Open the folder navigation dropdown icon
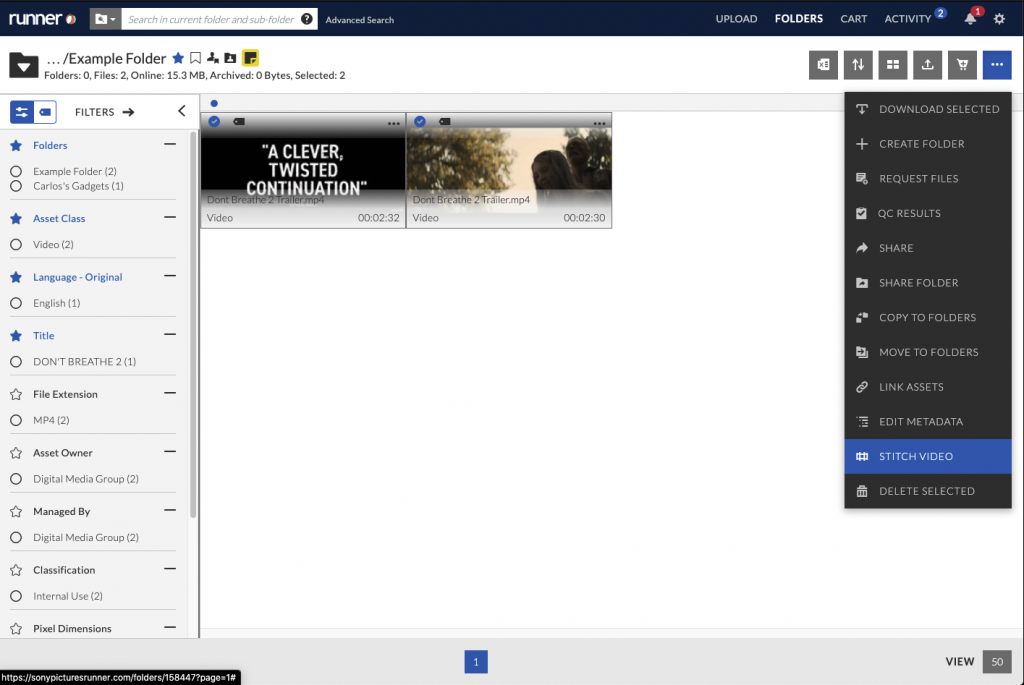This screenshot has width=1024, height=685. pos(24,65)
